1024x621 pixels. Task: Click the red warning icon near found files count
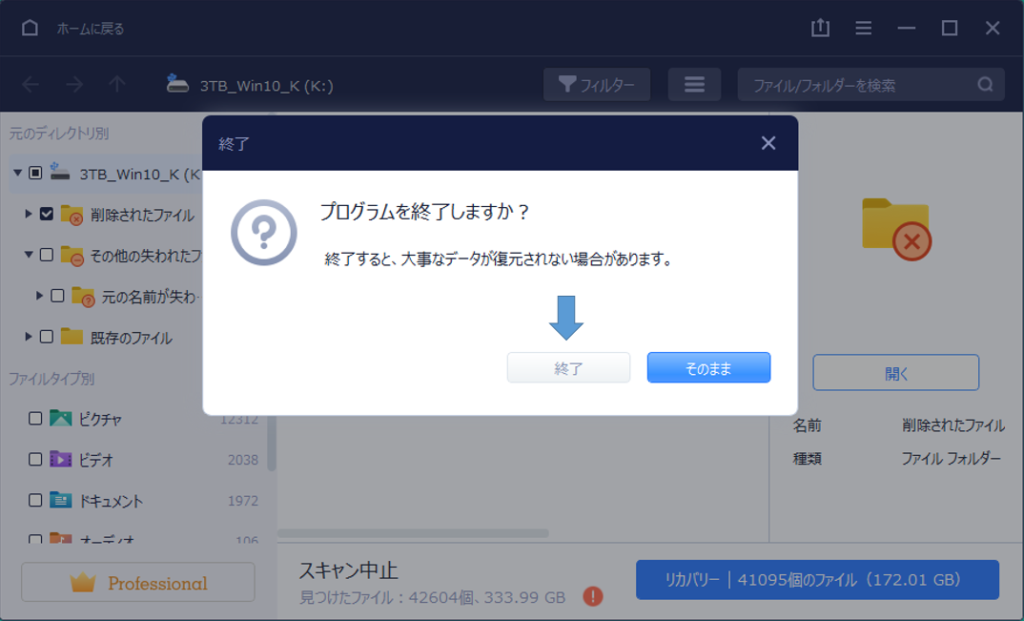pos(590,594)
